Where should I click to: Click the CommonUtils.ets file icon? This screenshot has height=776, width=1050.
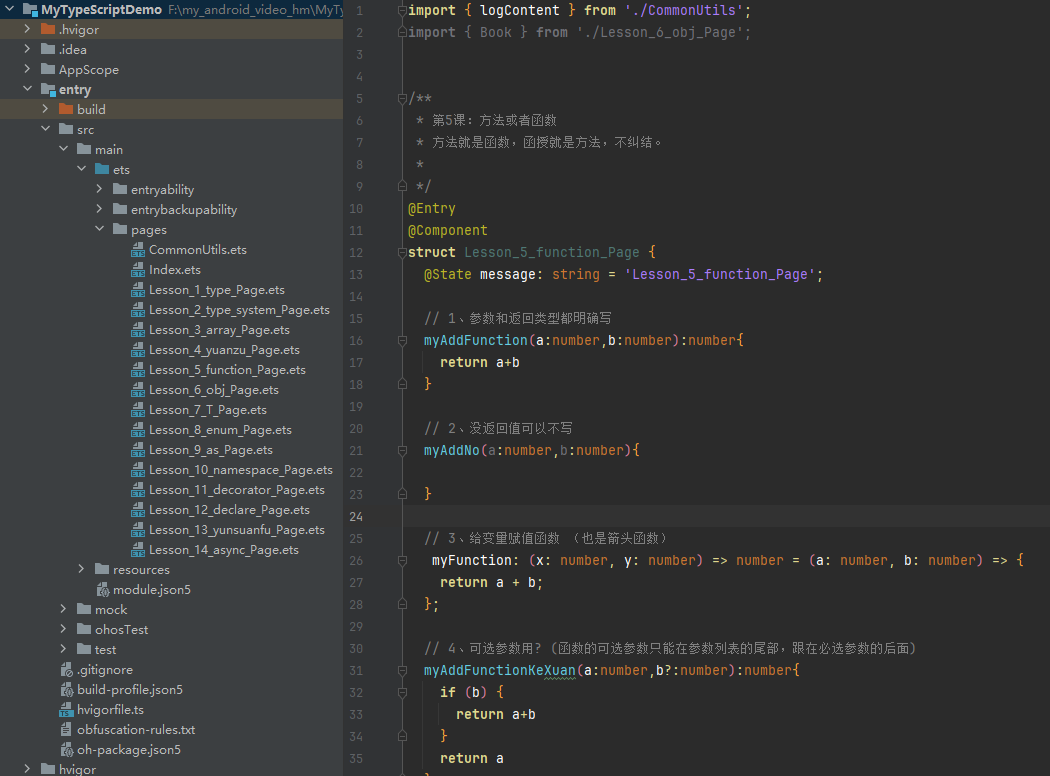(138, 250)
